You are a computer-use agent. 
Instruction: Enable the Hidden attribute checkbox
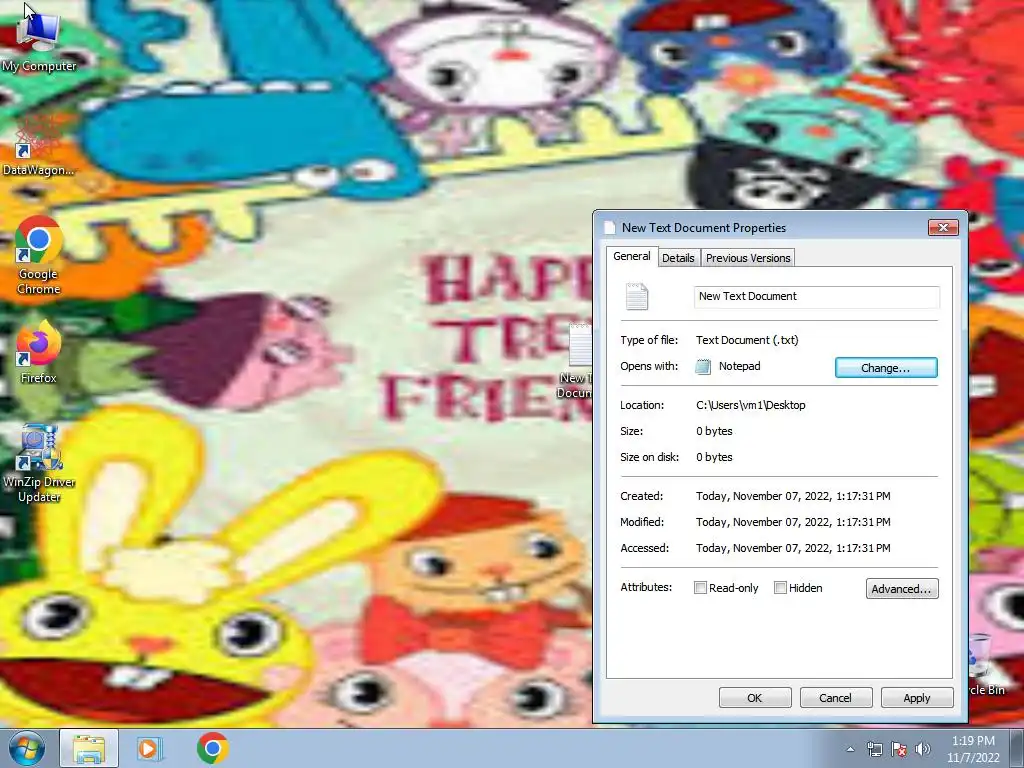tap(780, 588)
